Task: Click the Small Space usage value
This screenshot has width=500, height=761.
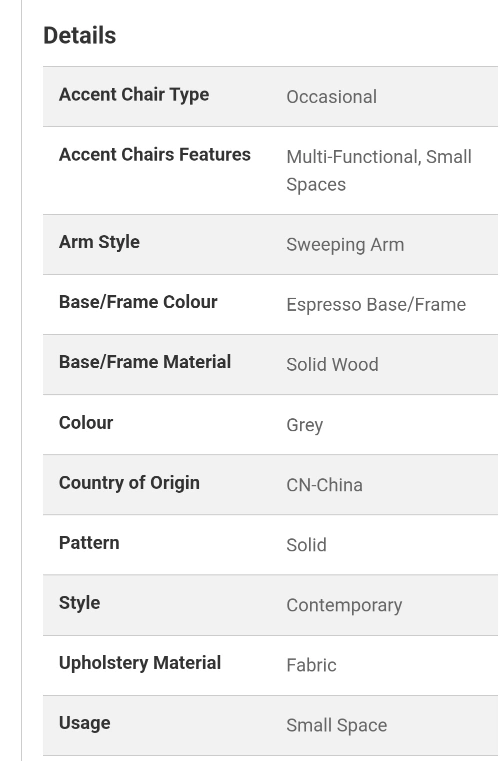Action: tap(337, 726)
